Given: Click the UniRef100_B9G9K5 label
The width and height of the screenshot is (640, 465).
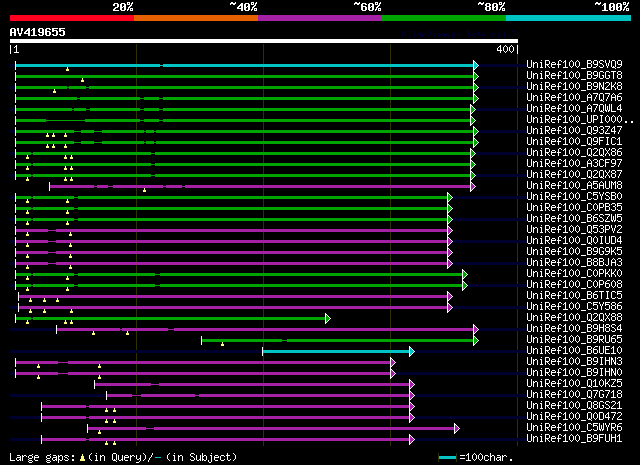Looking at the screenshot, I should (x=574, y=252).
